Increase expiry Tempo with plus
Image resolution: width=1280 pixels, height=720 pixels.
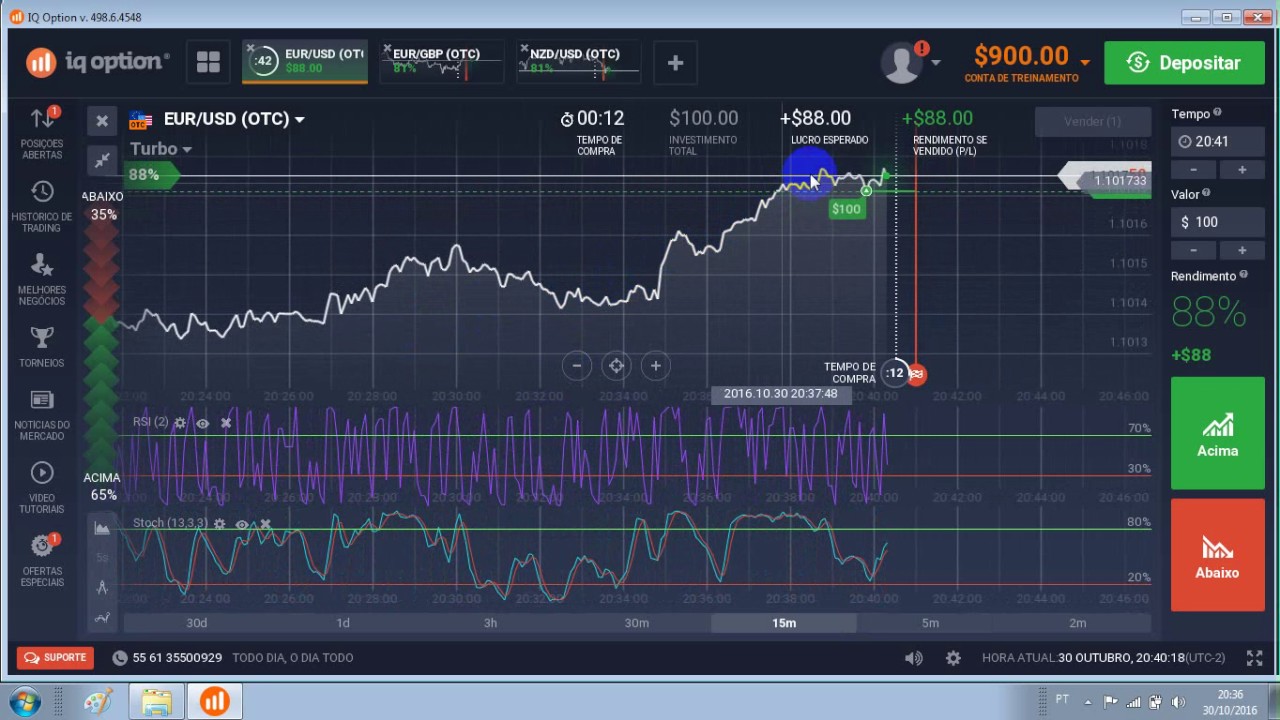(1242, 170)
